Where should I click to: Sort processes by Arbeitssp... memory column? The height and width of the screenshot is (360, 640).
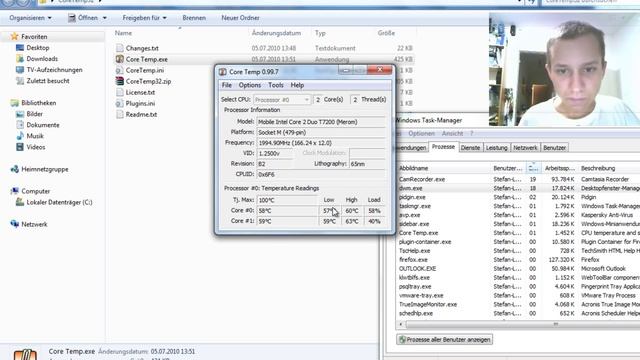tap(560, 168)
